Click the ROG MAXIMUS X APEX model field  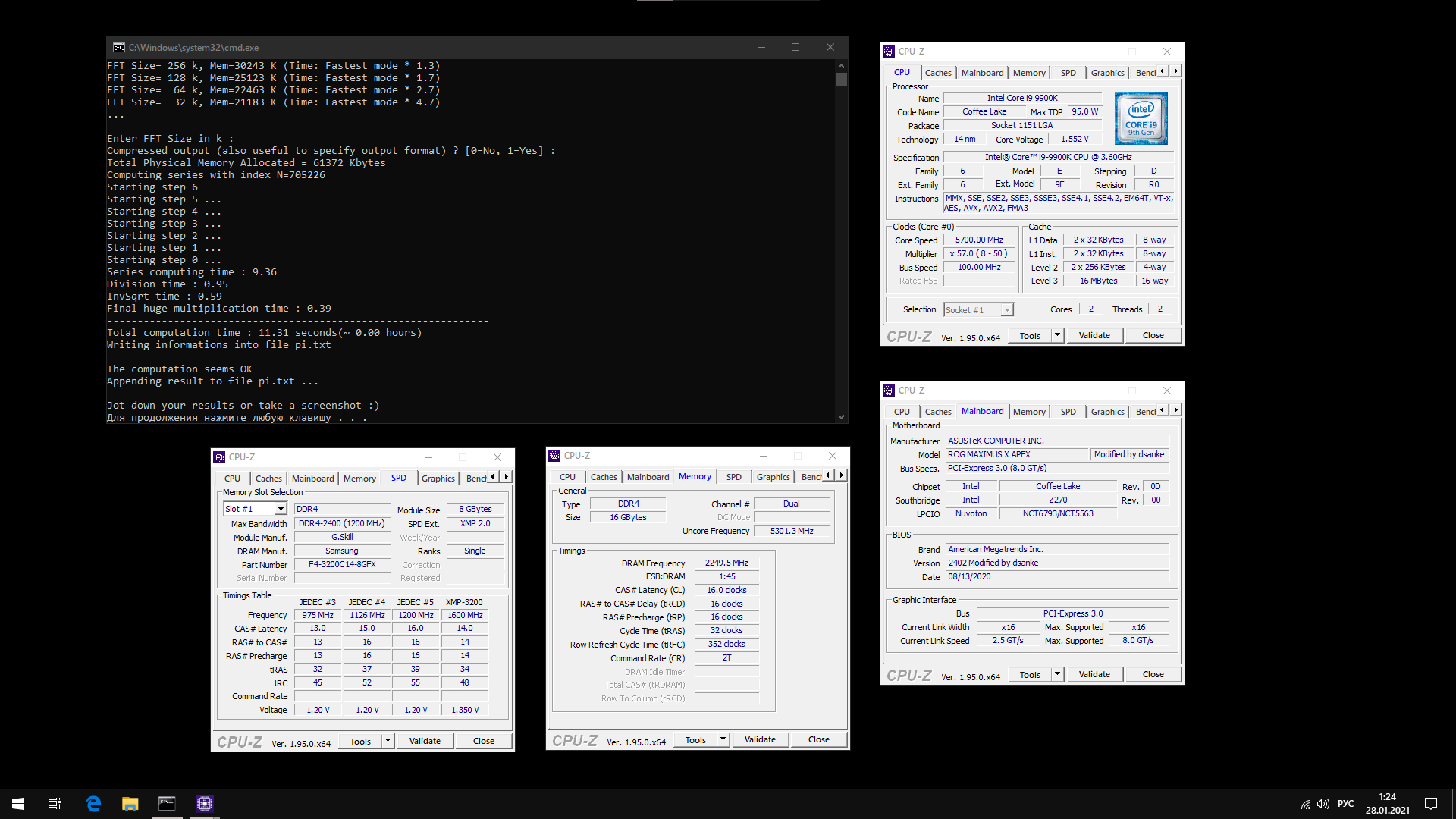[1016, 454]
